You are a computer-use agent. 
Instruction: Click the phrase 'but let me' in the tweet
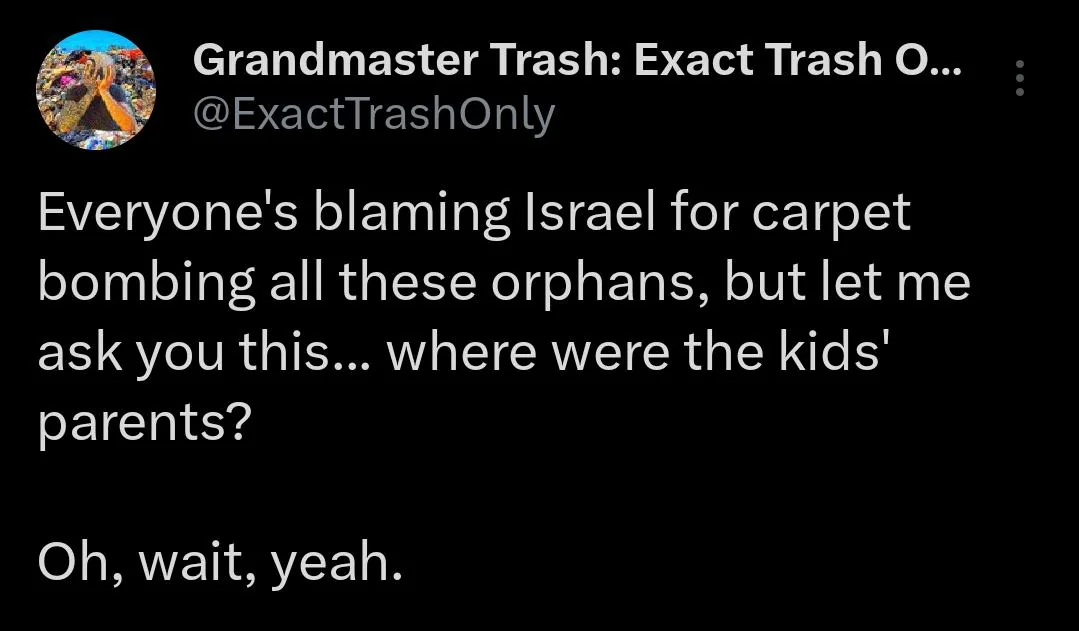click(847, 281)
